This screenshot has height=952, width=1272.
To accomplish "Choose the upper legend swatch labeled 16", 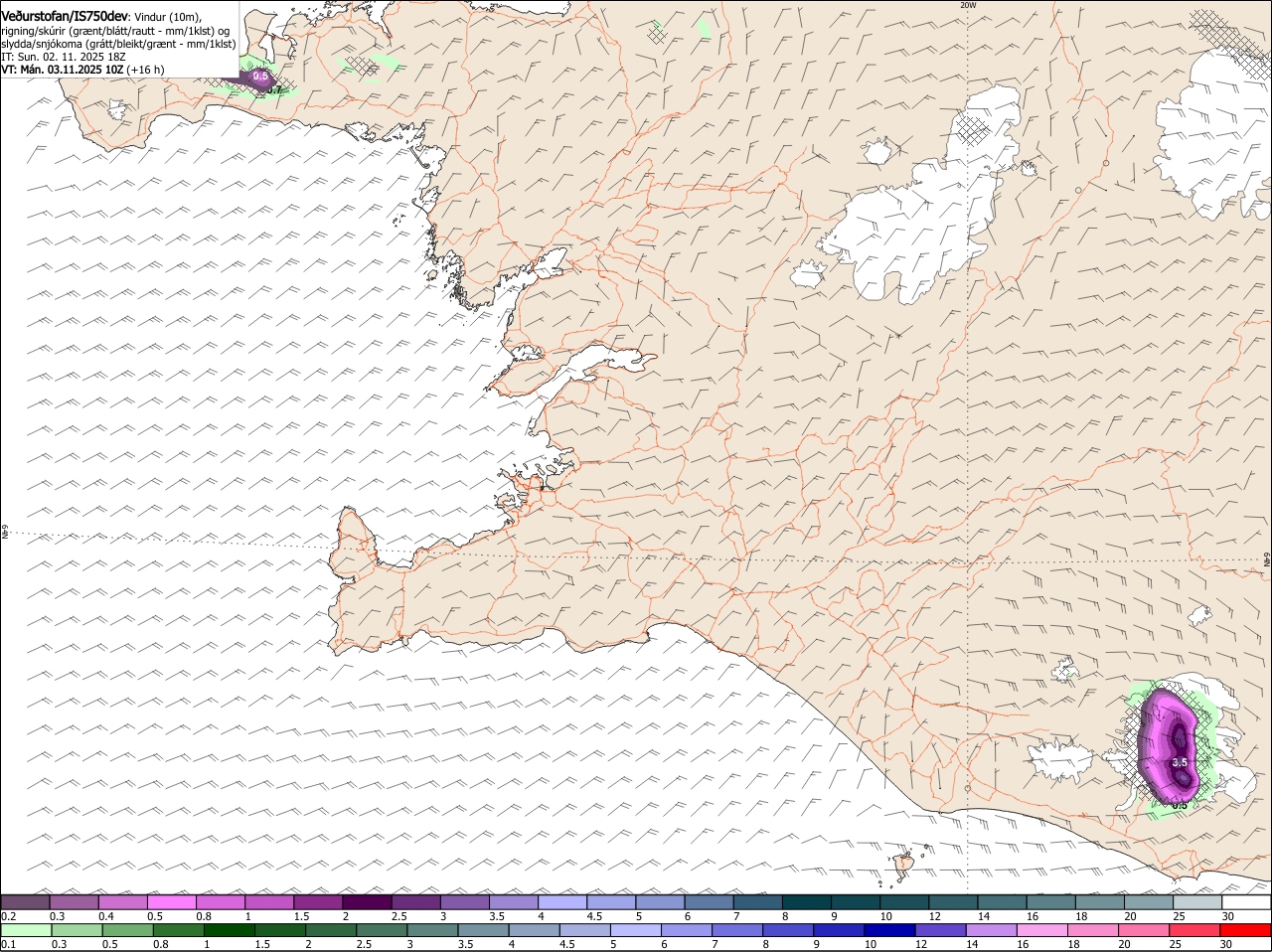I will pyautogui.click(x=1052, y=902).
